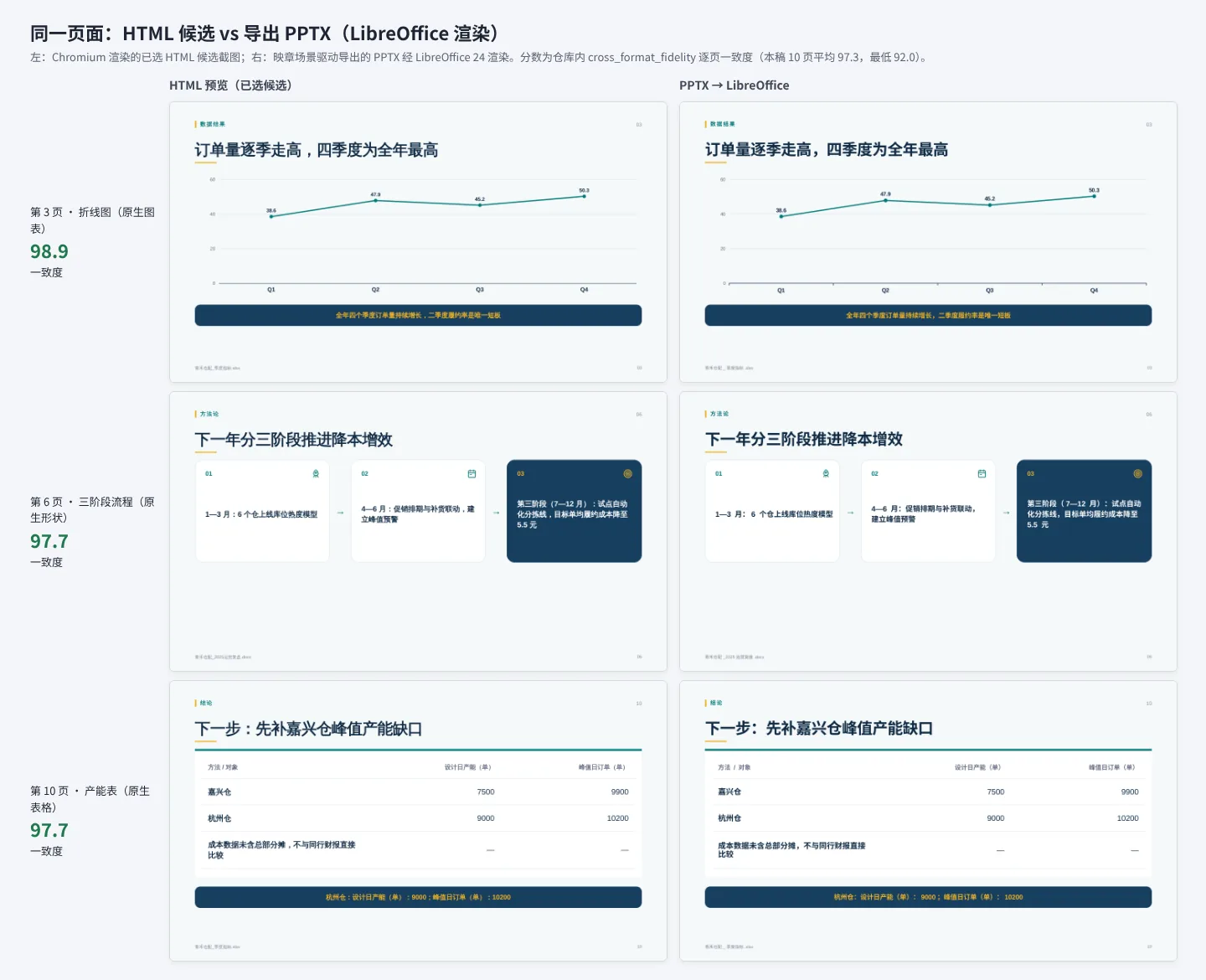Click the HTML preview slide title '订单量逐季走高'
This screenshot has width=1206, height=980.
pos(317,150)
